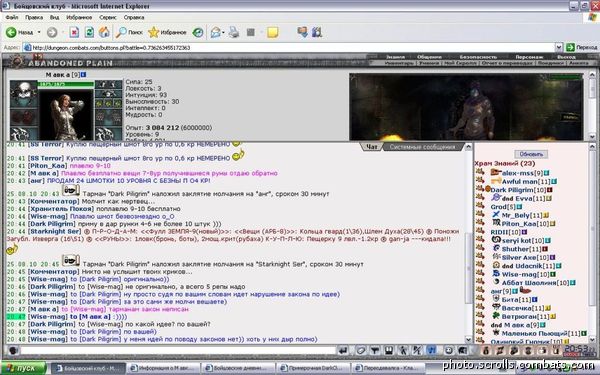This screenshot has height=375, width=600.
Task: Open the Messenger people icon in toolbar
Action: (316, 33)
